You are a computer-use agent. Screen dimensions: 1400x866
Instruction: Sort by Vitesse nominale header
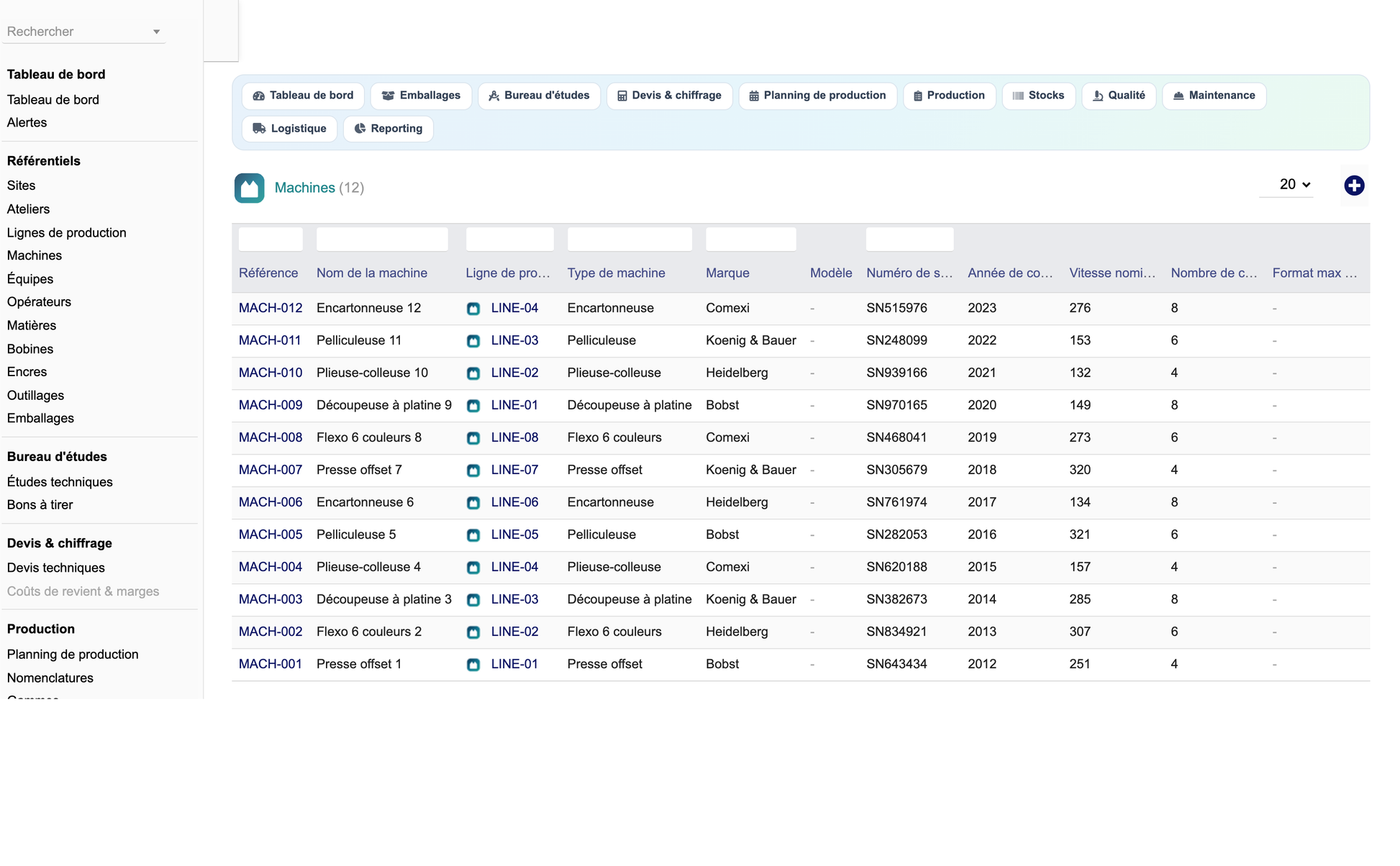pyautogui.click(x=1112, y=273)
